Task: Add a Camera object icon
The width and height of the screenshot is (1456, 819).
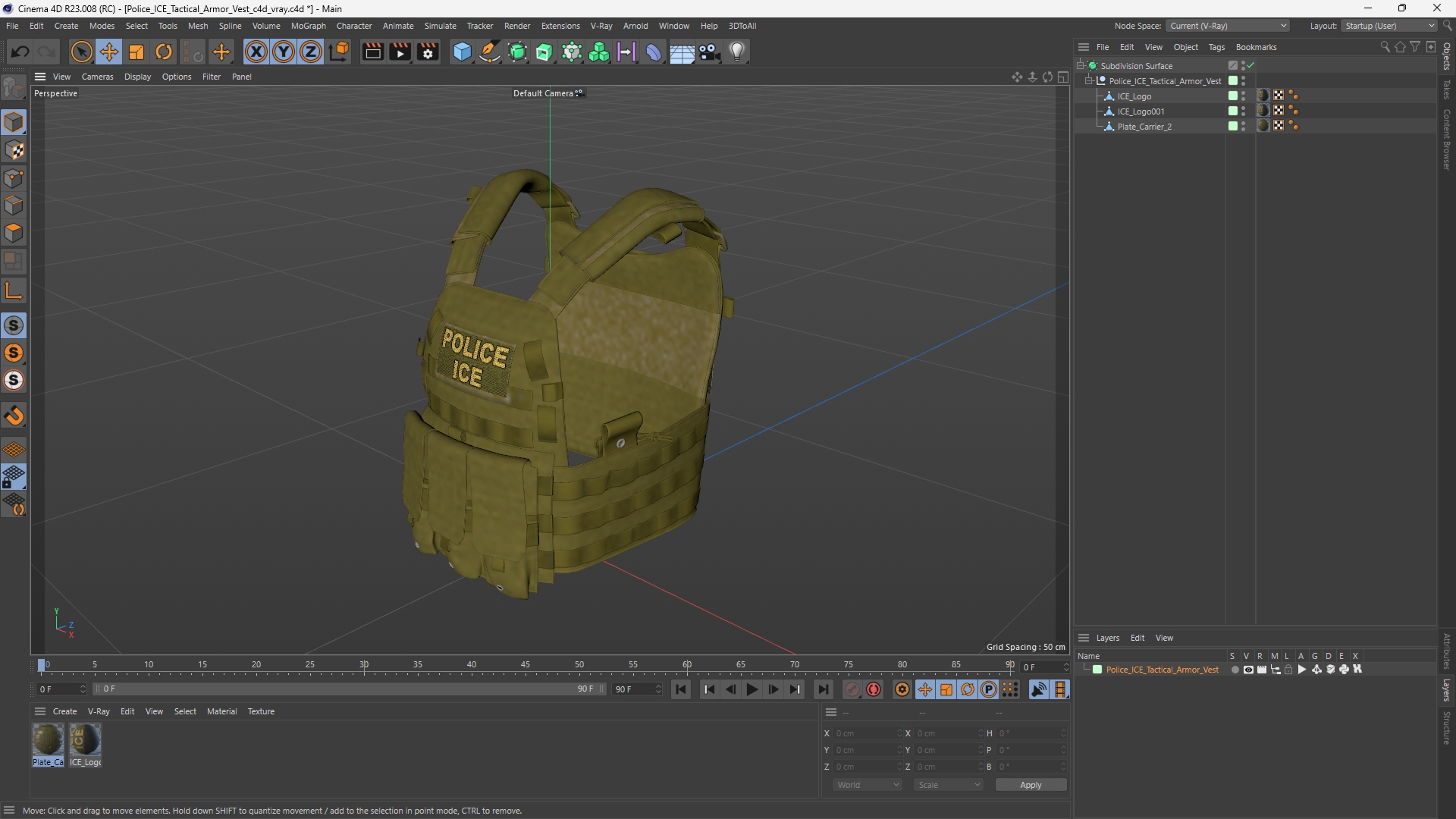Action: tap(710, 52)
